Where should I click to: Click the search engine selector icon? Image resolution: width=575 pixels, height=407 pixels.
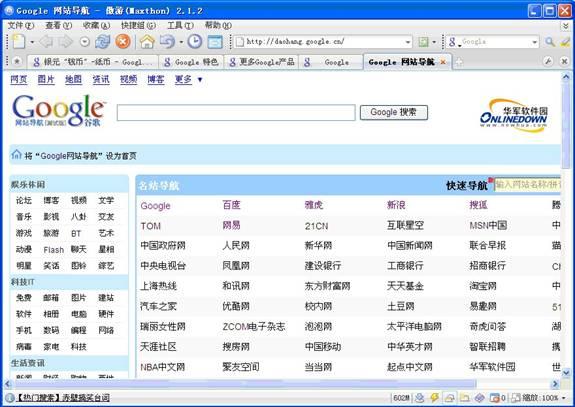click(453, 42)
